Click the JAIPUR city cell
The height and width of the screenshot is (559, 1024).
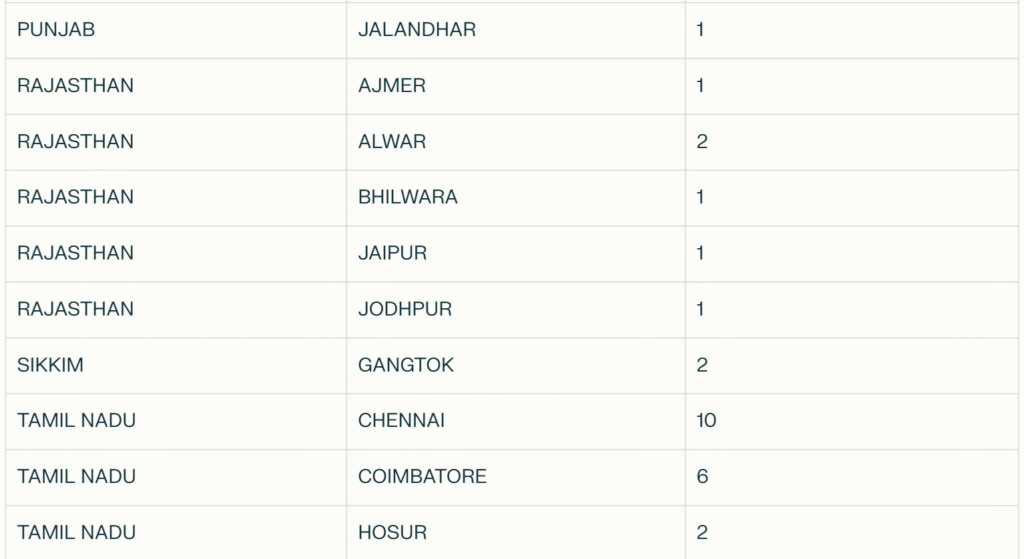[x=515, y=254]
